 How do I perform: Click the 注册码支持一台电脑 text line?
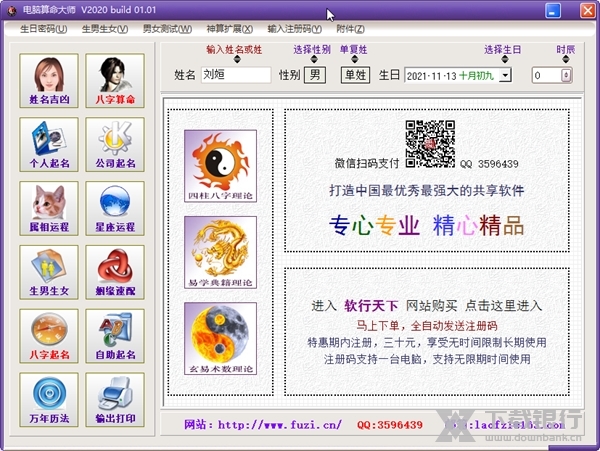(x=427, y=359)
